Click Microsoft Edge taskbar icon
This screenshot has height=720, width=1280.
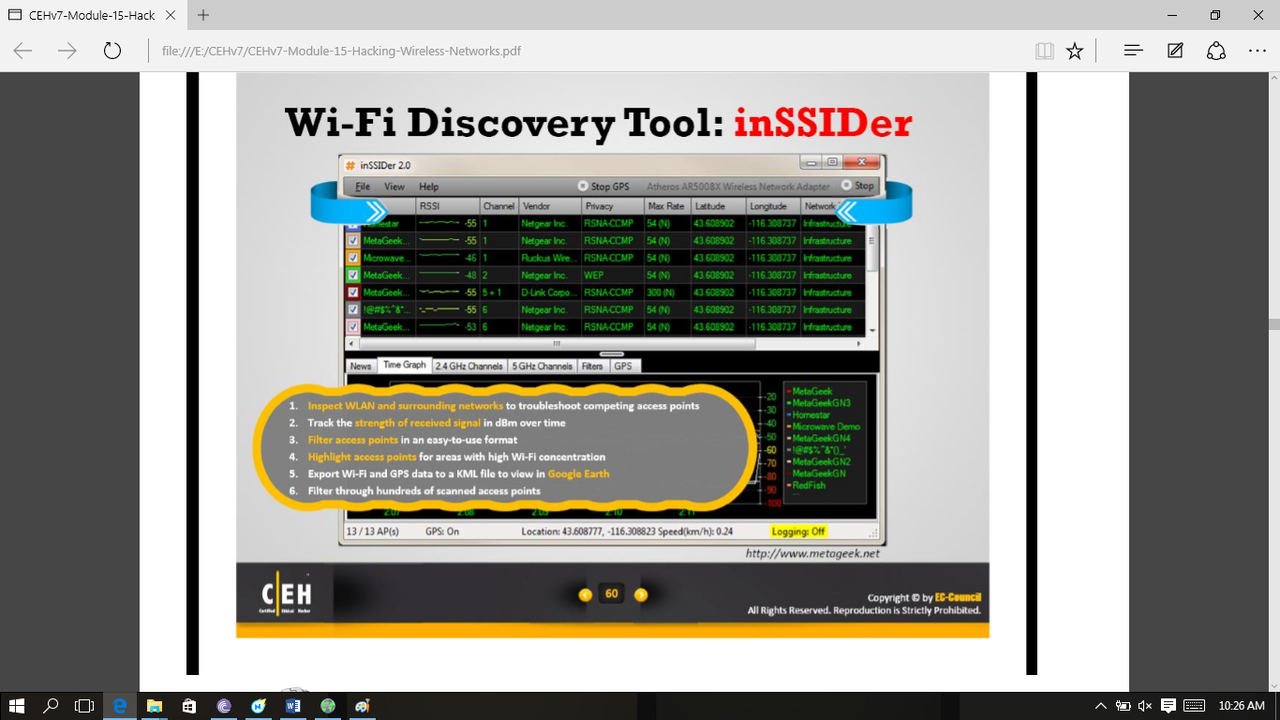(120, 706)
